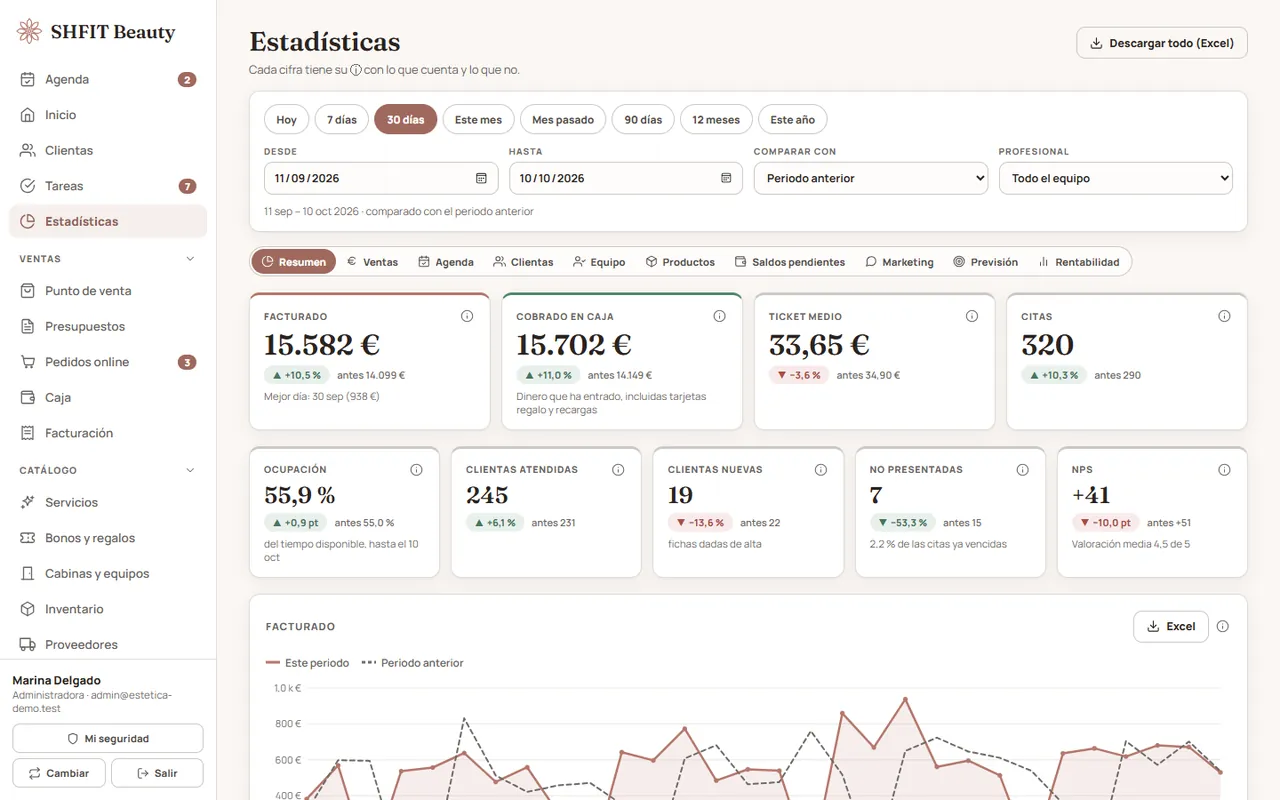Select the 7 días period chip
1280x800 pixels.
341,119
